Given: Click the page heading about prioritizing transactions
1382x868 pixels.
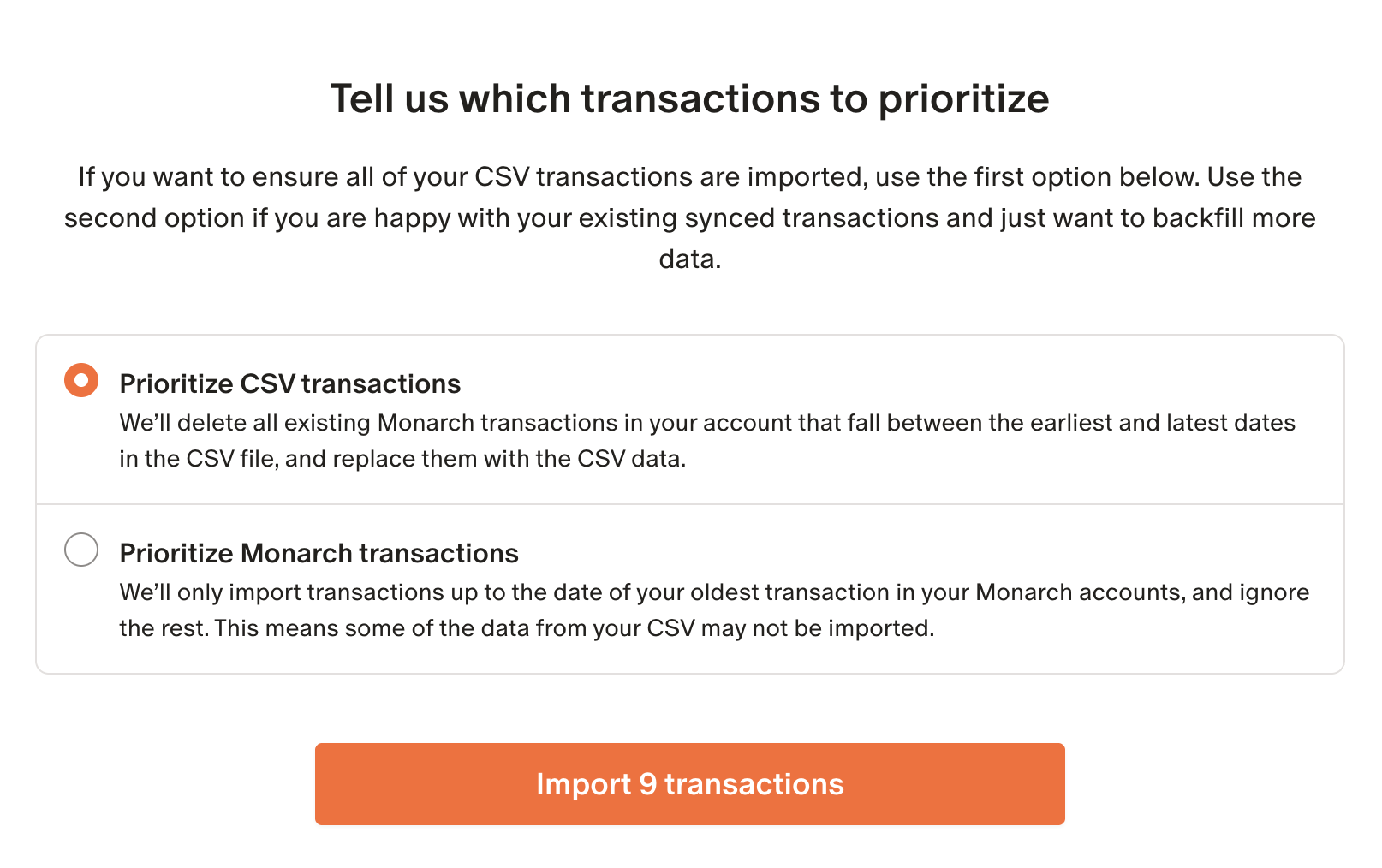Looking at the screenshot, I should pyautogui.click(x=690, y=98).
